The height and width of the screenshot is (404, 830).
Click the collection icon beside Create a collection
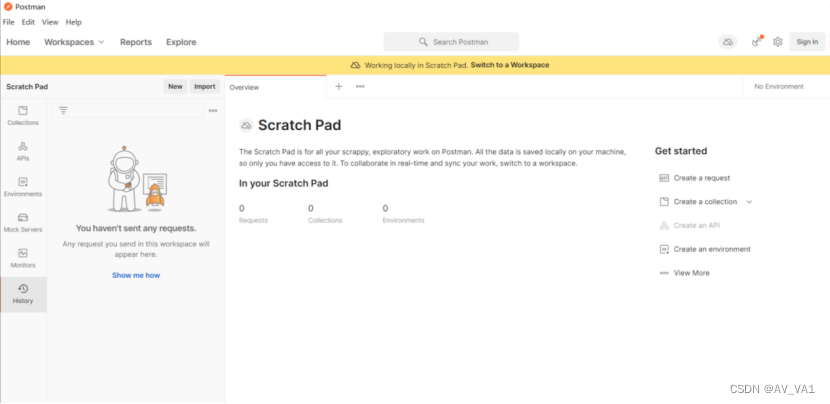click(x=664, y=202)
